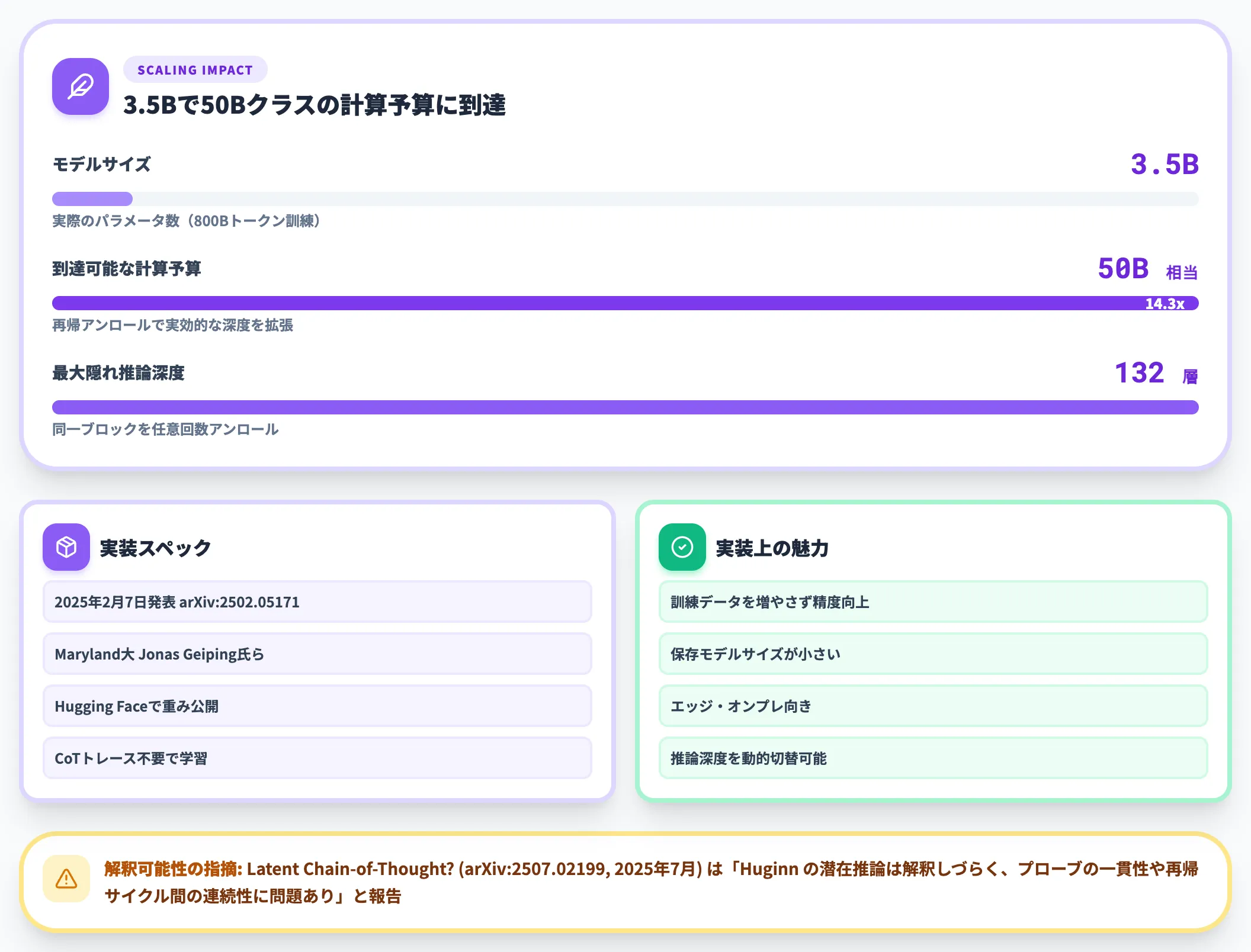Click the 132 layer count value

coord(1139,372)
